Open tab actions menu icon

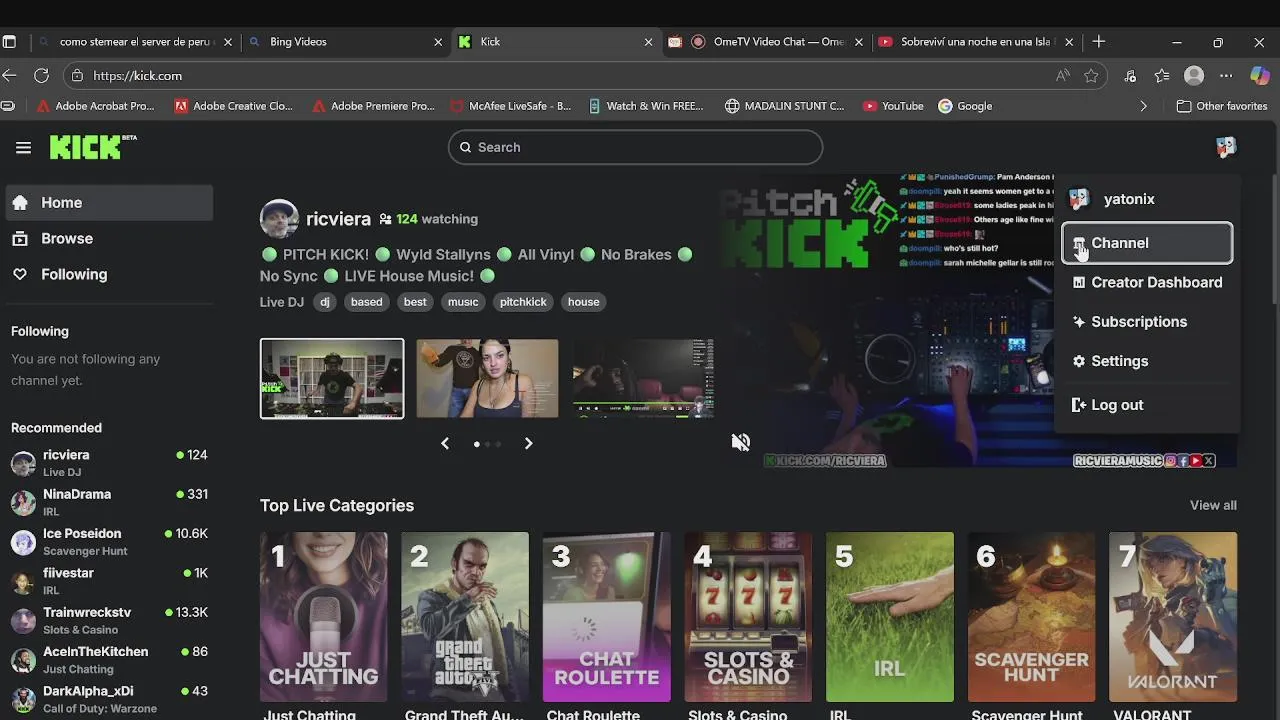9,42
